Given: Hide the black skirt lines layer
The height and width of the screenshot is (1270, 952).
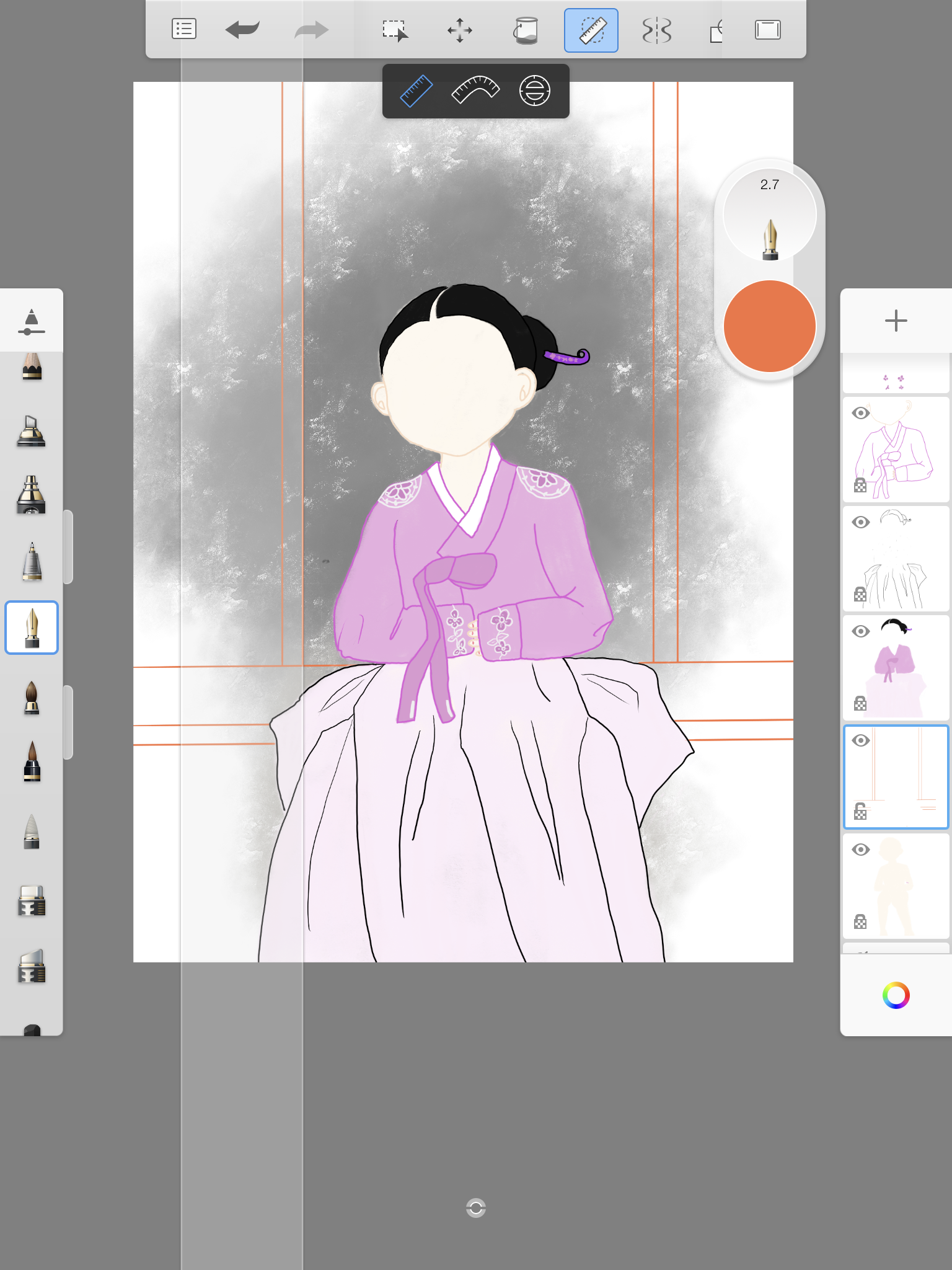Looking at the screenshot, I should tap(861, 522).
